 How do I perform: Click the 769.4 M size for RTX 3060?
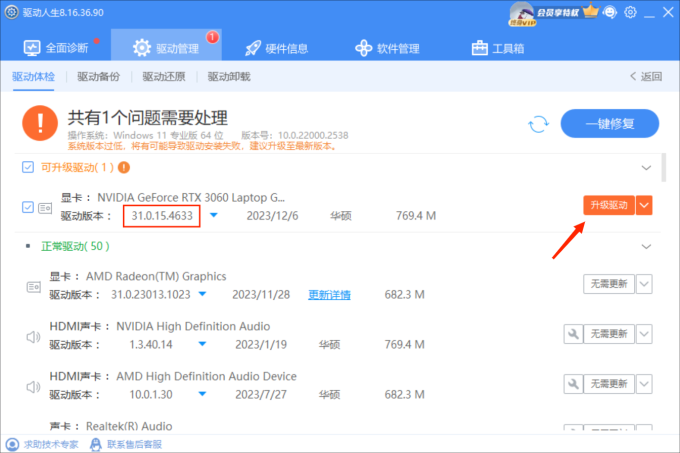[x=415, y=216]
